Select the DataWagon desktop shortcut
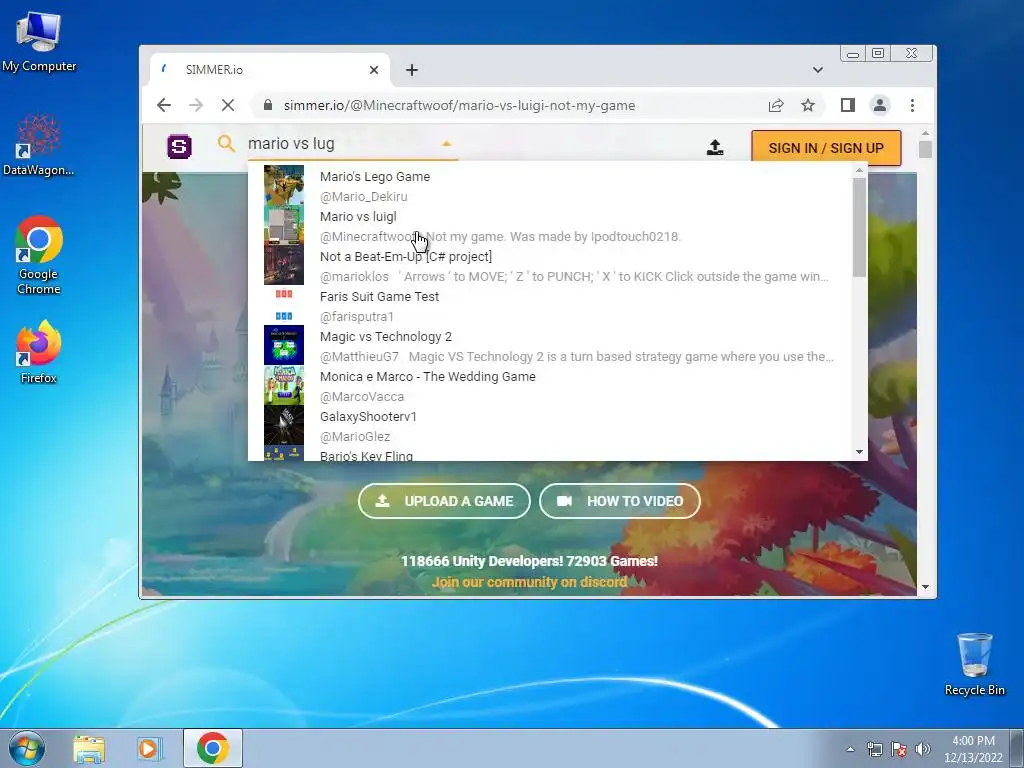The image size is (1024, 768). click(x=39, y=145)
